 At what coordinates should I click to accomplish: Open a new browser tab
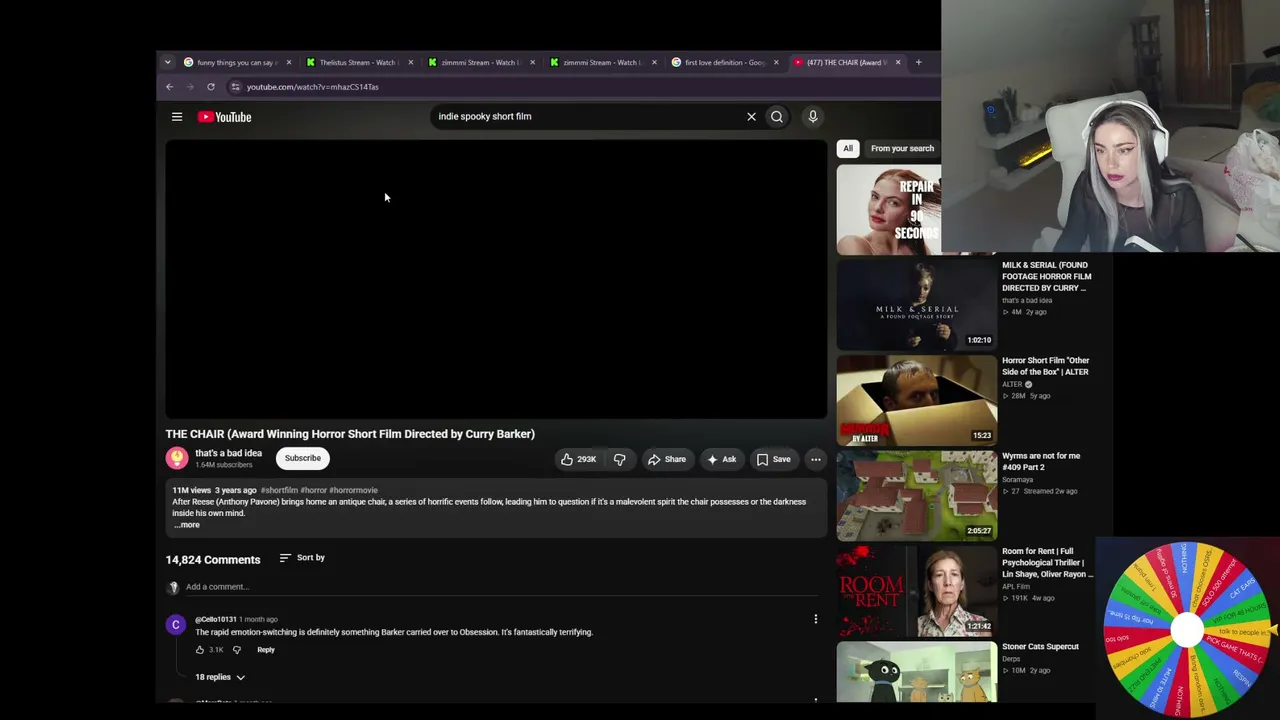point(918,62)
